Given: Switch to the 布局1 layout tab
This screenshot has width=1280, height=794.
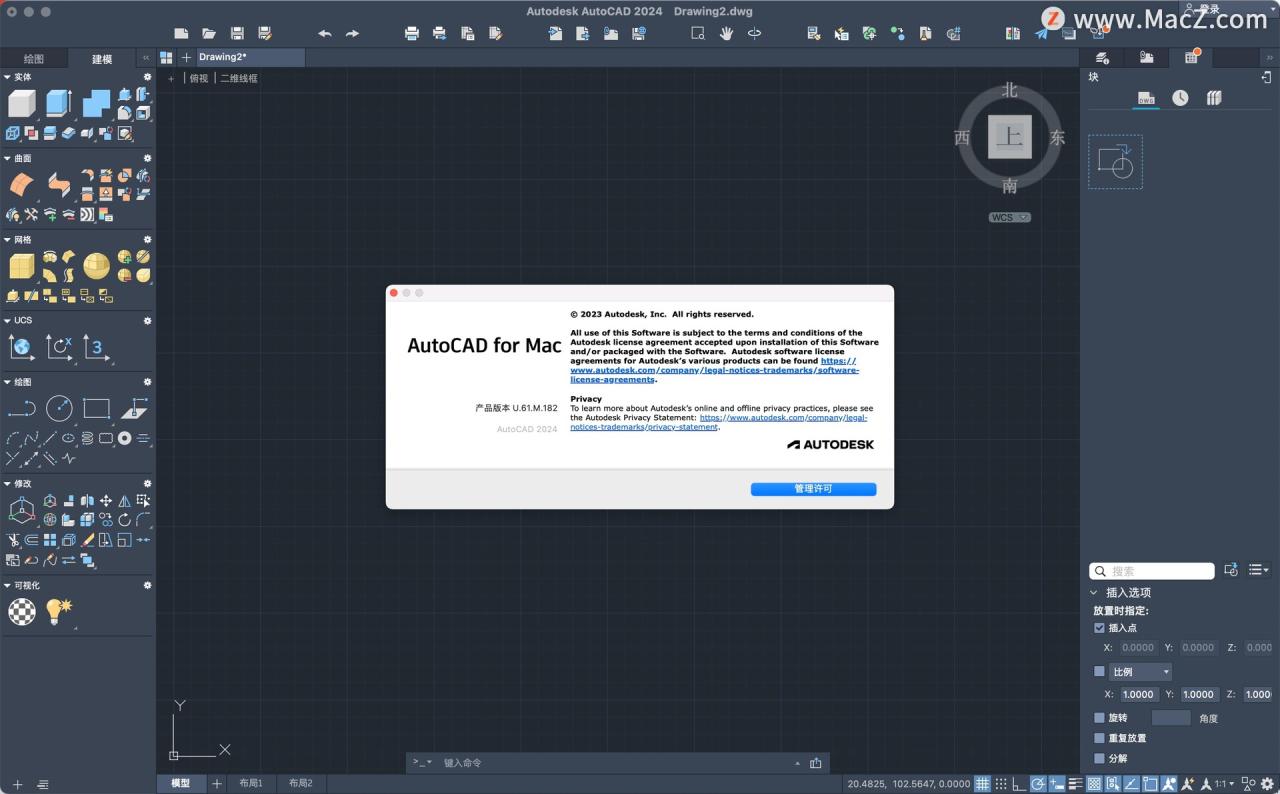Looking at the screenshot, I should [251, 783].
